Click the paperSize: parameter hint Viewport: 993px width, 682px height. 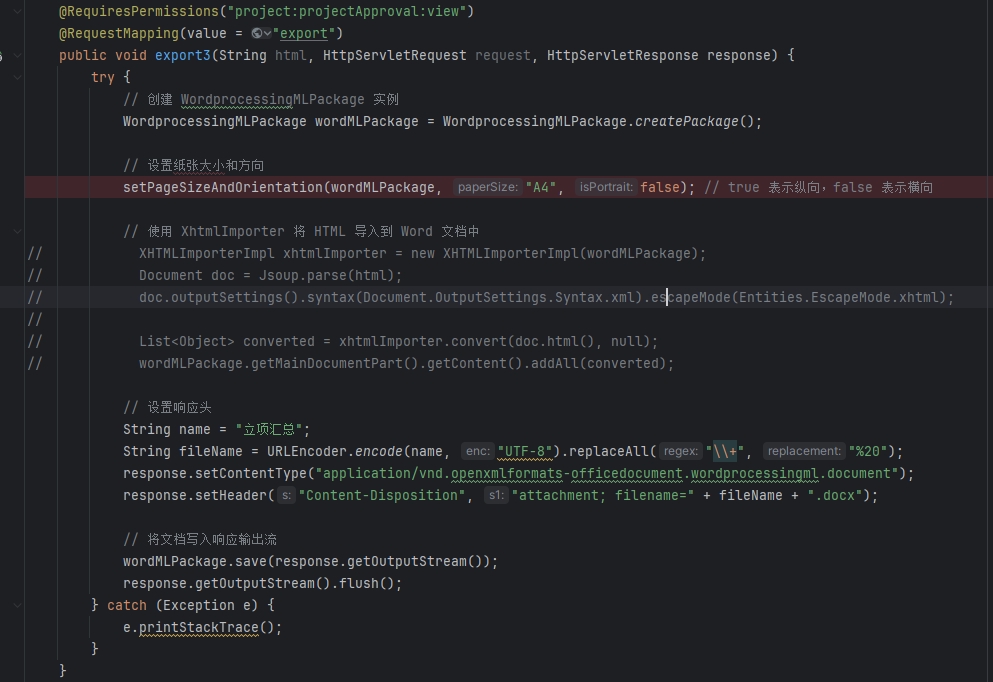(488, 187)
